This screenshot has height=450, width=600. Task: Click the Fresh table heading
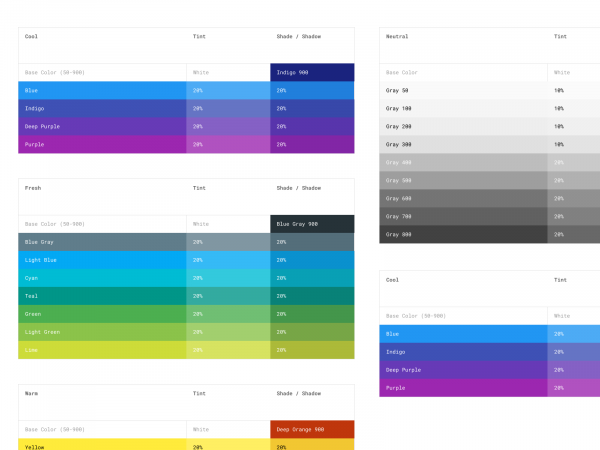click(x=32, y=188)
